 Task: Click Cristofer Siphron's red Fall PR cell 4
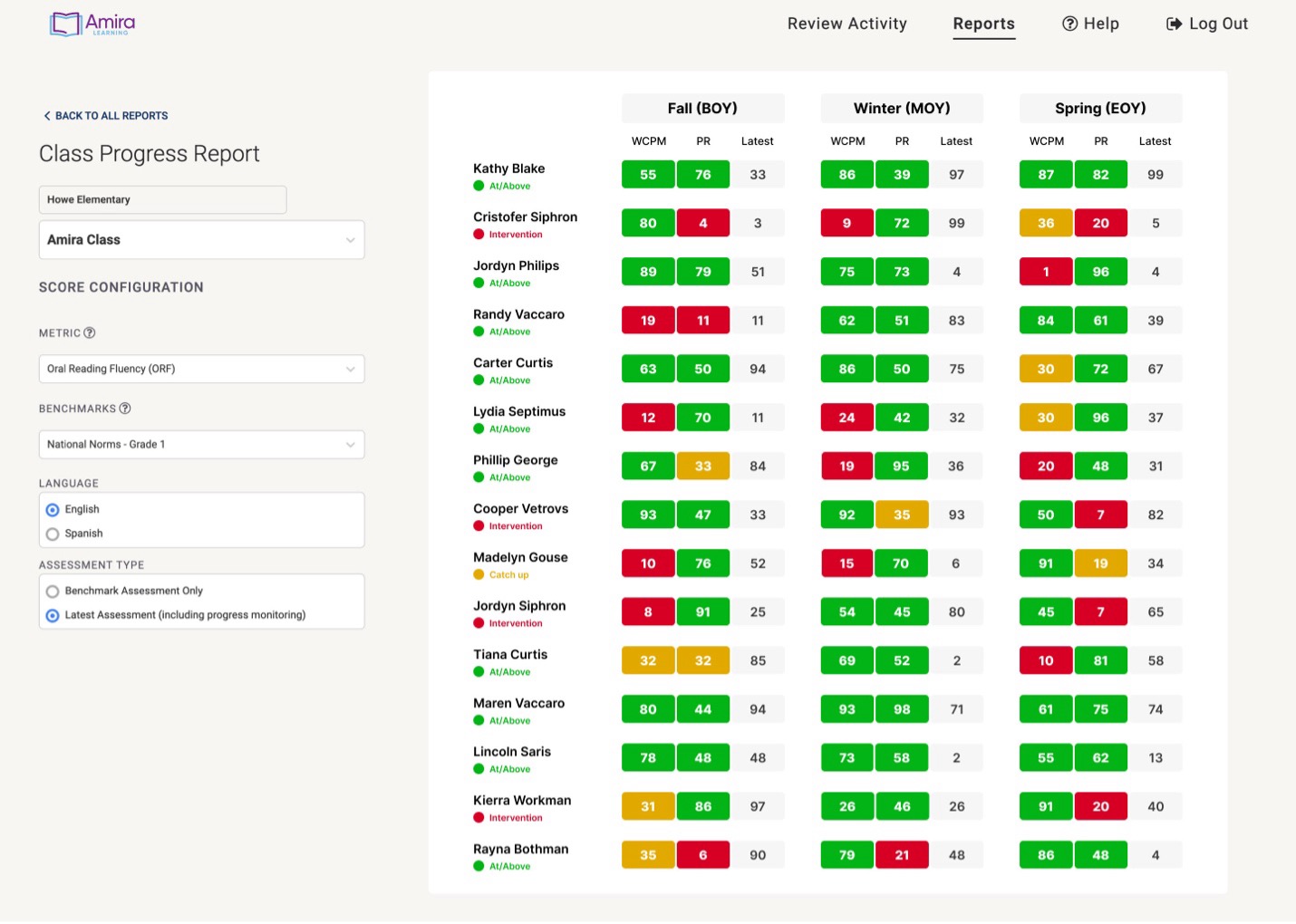pos(703,224)
